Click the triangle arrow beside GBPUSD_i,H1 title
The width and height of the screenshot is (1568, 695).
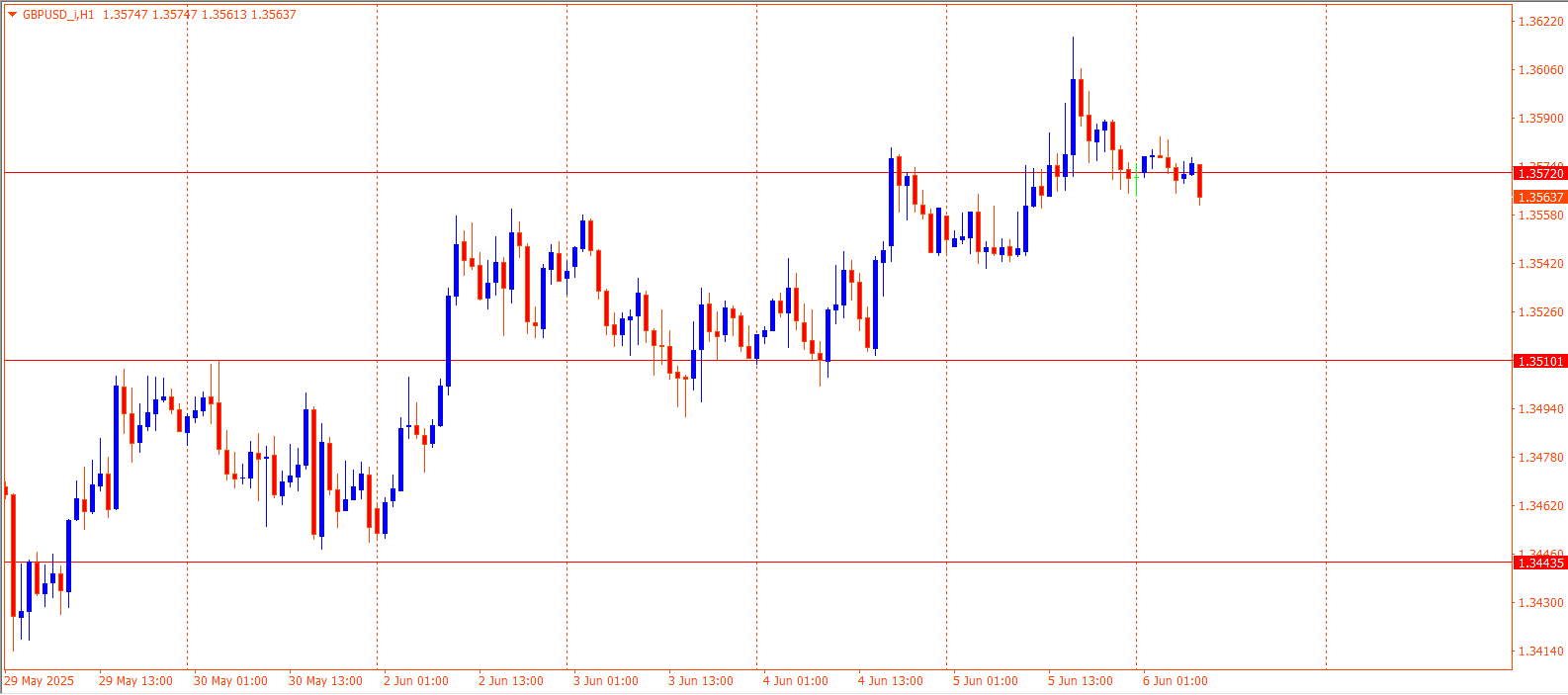click(12, 15)
